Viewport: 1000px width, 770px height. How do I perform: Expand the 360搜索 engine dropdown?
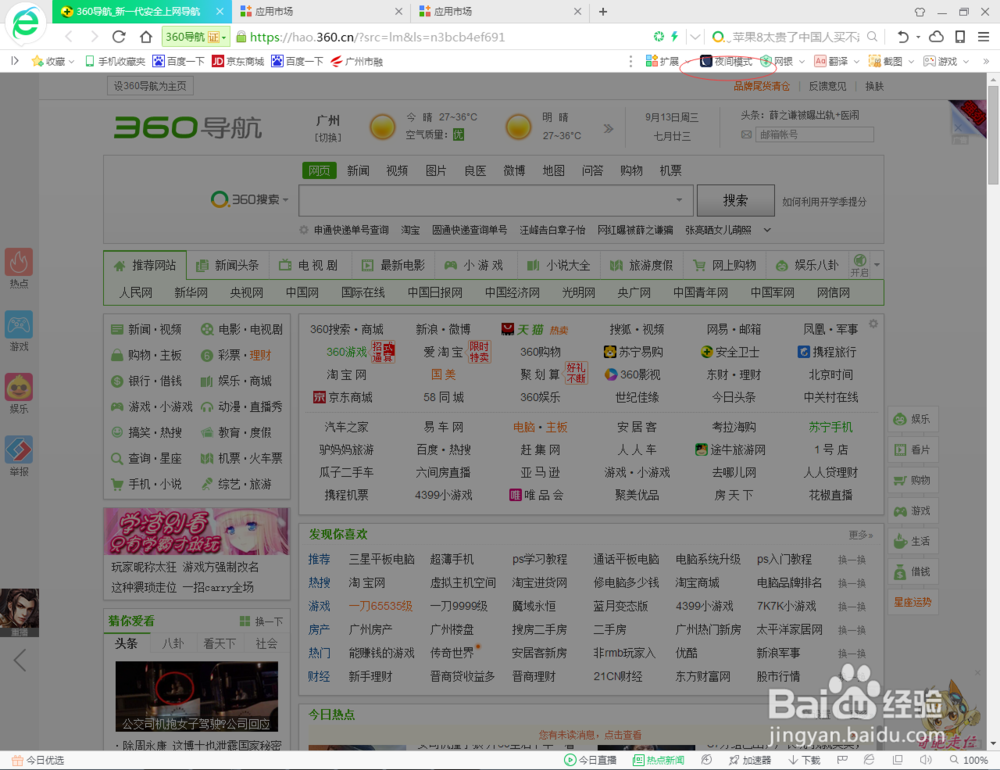286,200
